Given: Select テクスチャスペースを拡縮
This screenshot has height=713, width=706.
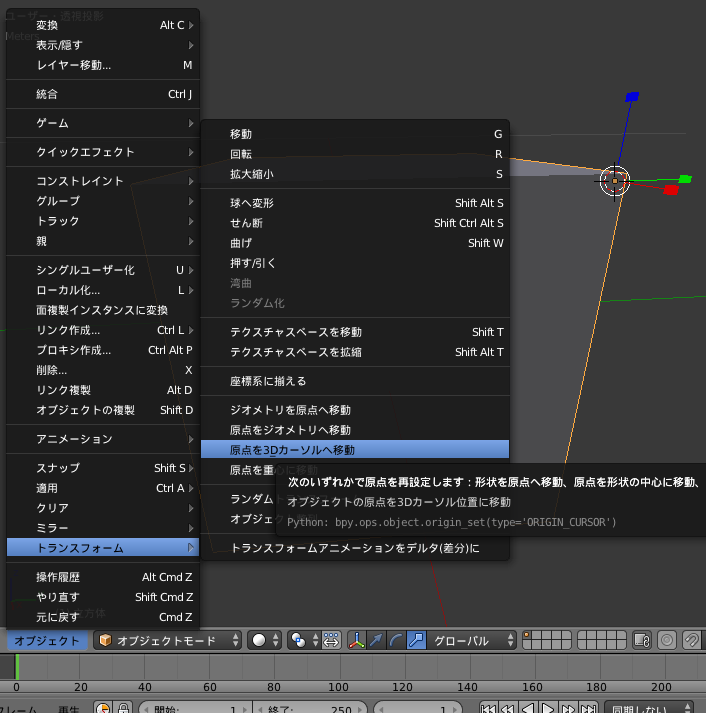Looking at the screenshot, I should tap(355, 352).
